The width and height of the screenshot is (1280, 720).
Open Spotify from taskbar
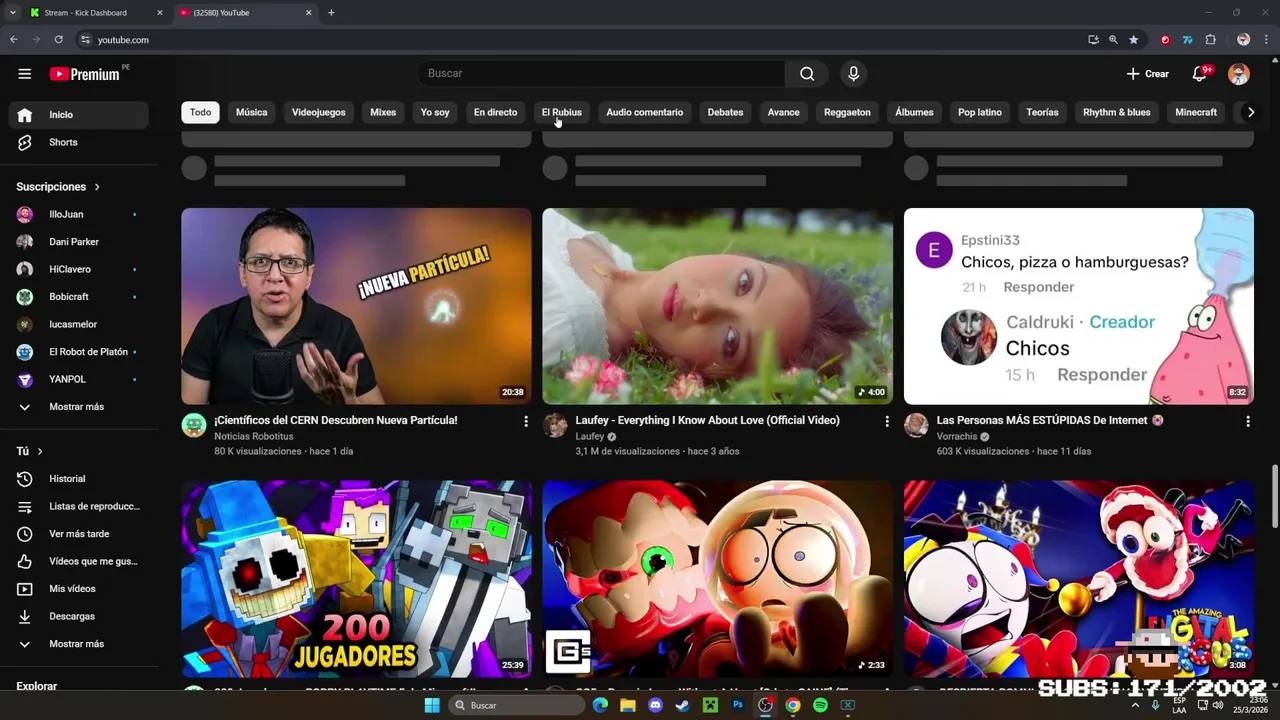pyautogui.click(x=820, y=705)
